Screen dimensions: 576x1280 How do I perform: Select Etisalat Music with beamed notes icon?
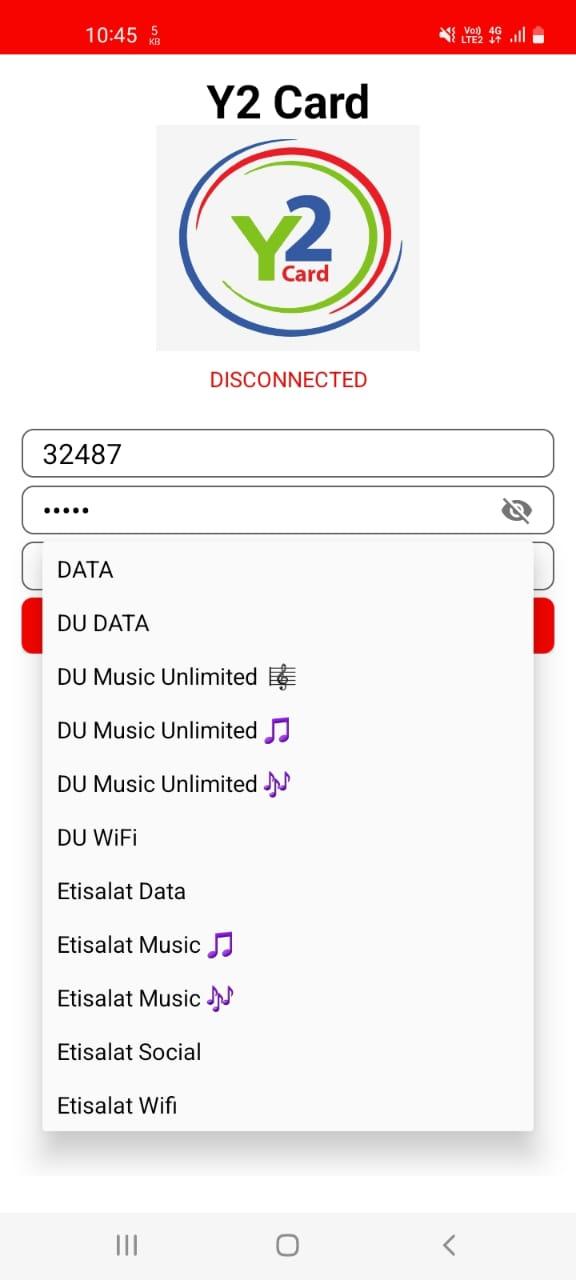point(288,945)
